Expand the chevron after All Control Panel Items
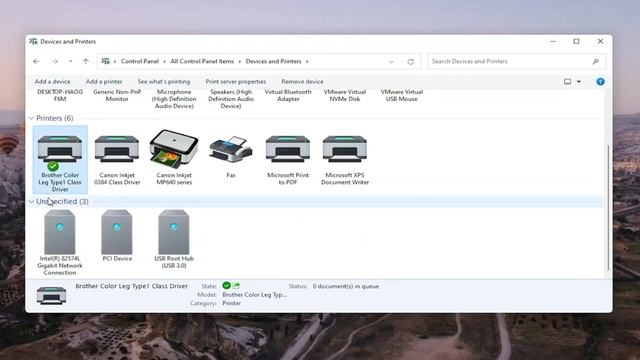640x360 pixels. [x=240, y=62]
